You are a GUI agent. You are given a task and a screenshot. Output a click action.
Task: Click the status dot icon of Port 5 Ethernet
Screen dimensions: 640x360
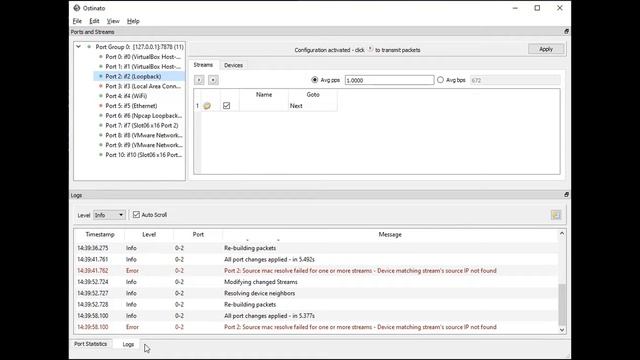tap(100, 106)
